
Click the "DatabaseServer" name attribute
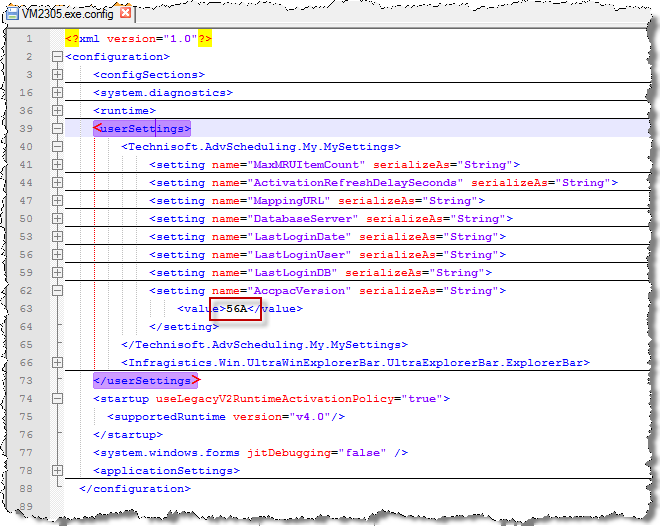click(x=285, y=219)
